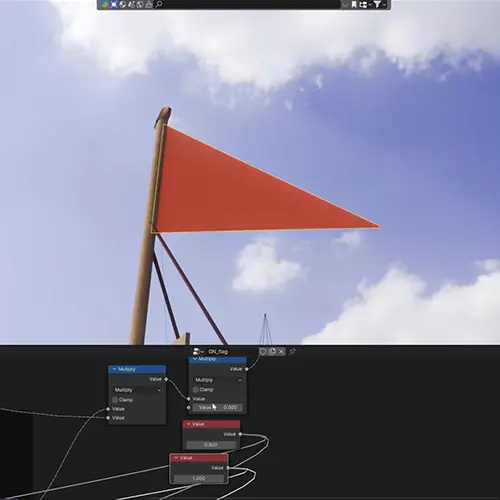Click the blue highlighted display mode icon in top bar
The height and width of the screenshot is (500, 500).
[114, 4]
